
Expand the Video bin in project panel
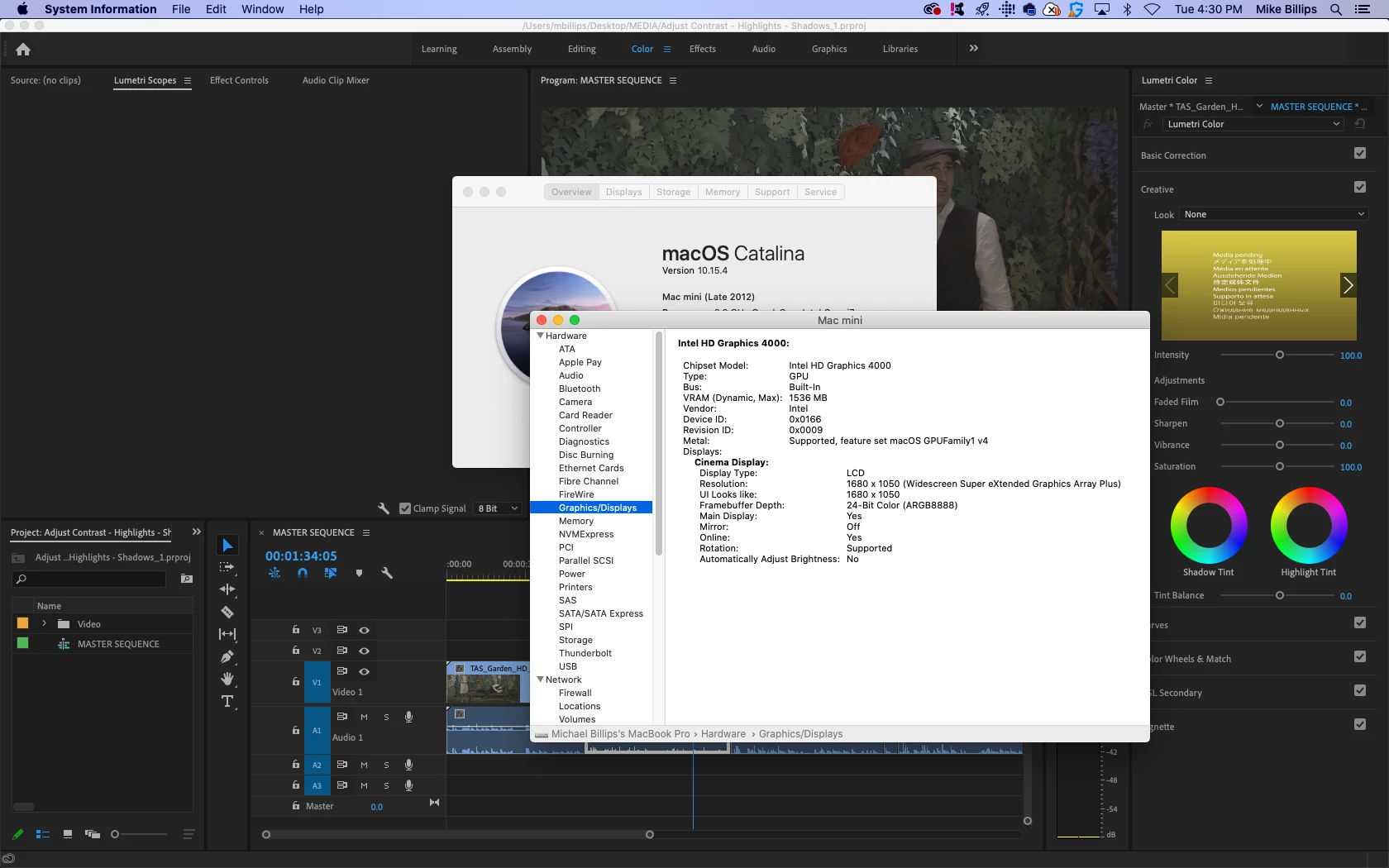pos(44,623)
